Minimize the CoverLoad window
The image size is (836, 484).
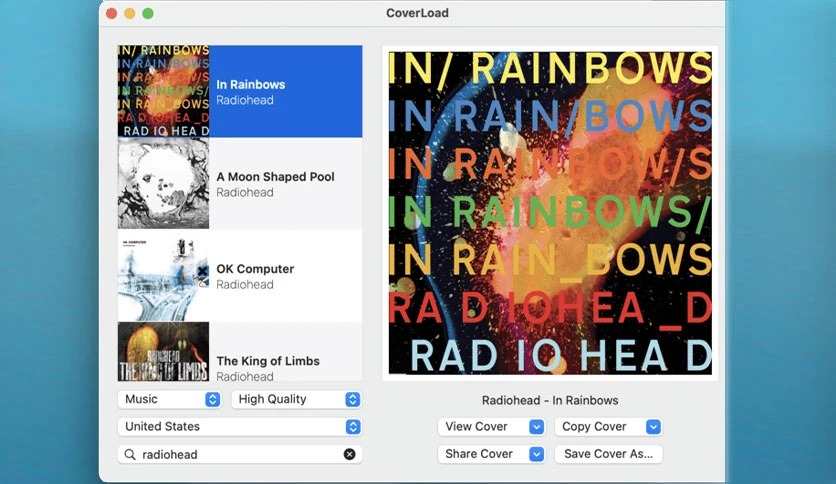click(x=130, y=13)
